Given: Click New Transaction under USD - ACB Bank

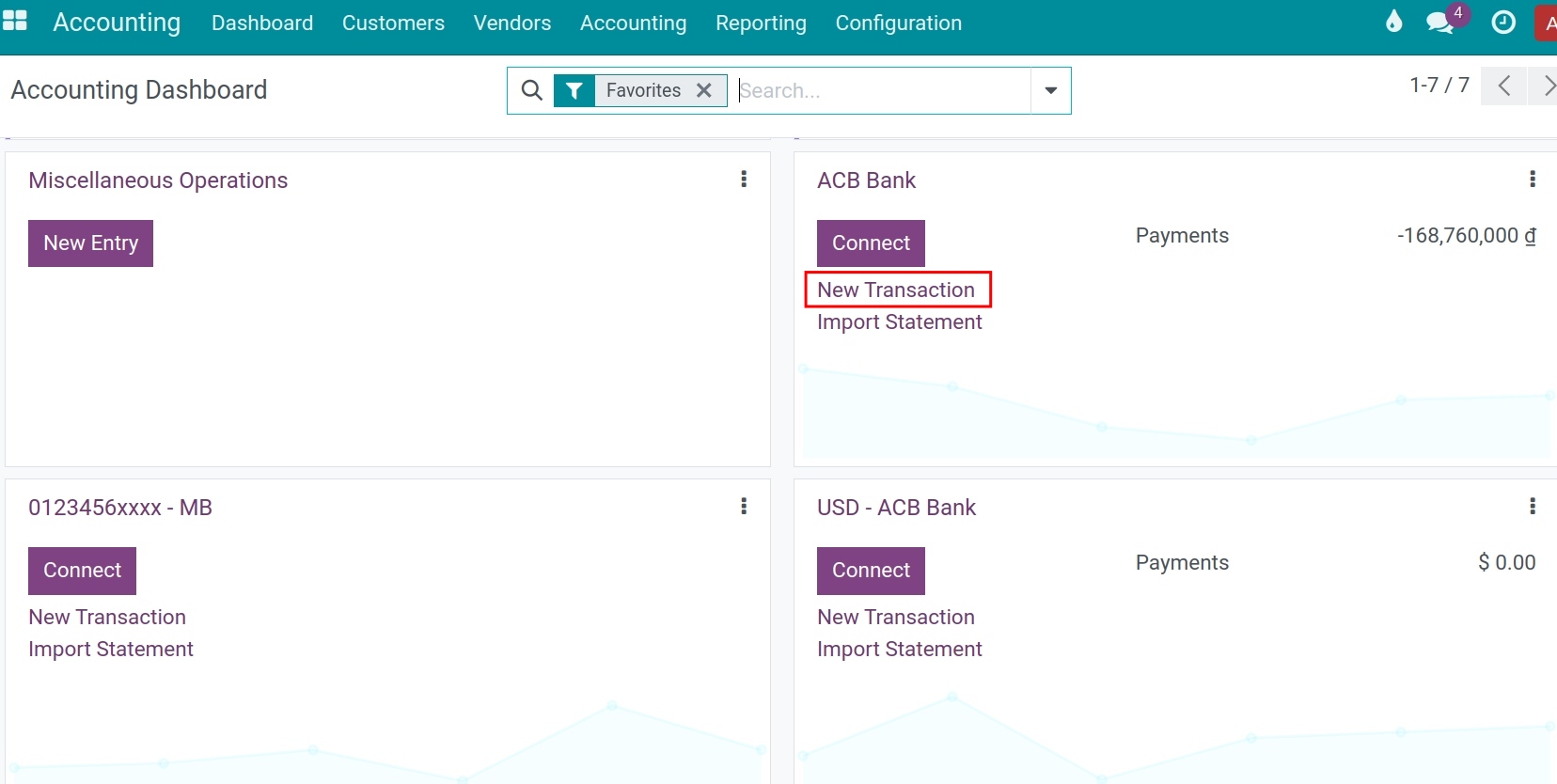Looking at the screenshot, I should tap(896, 617).
